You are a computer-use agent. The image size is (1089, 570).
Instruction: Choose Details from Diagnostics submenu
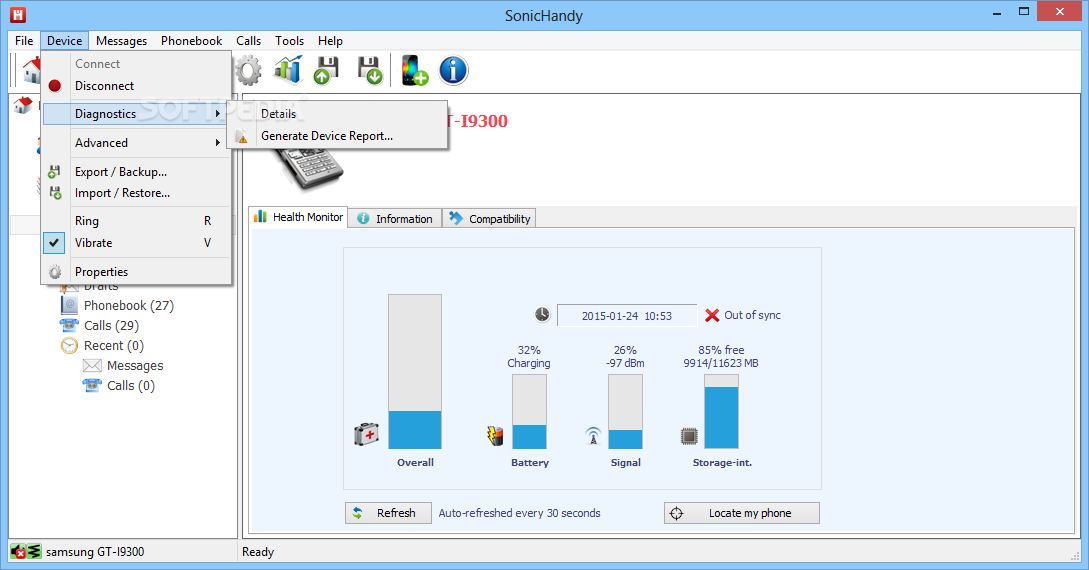338,114
